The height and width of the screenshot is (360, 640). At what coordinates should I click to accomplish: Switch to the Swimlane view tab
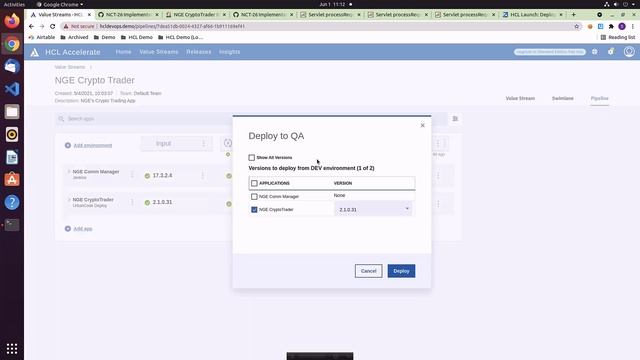click(562, 98)
